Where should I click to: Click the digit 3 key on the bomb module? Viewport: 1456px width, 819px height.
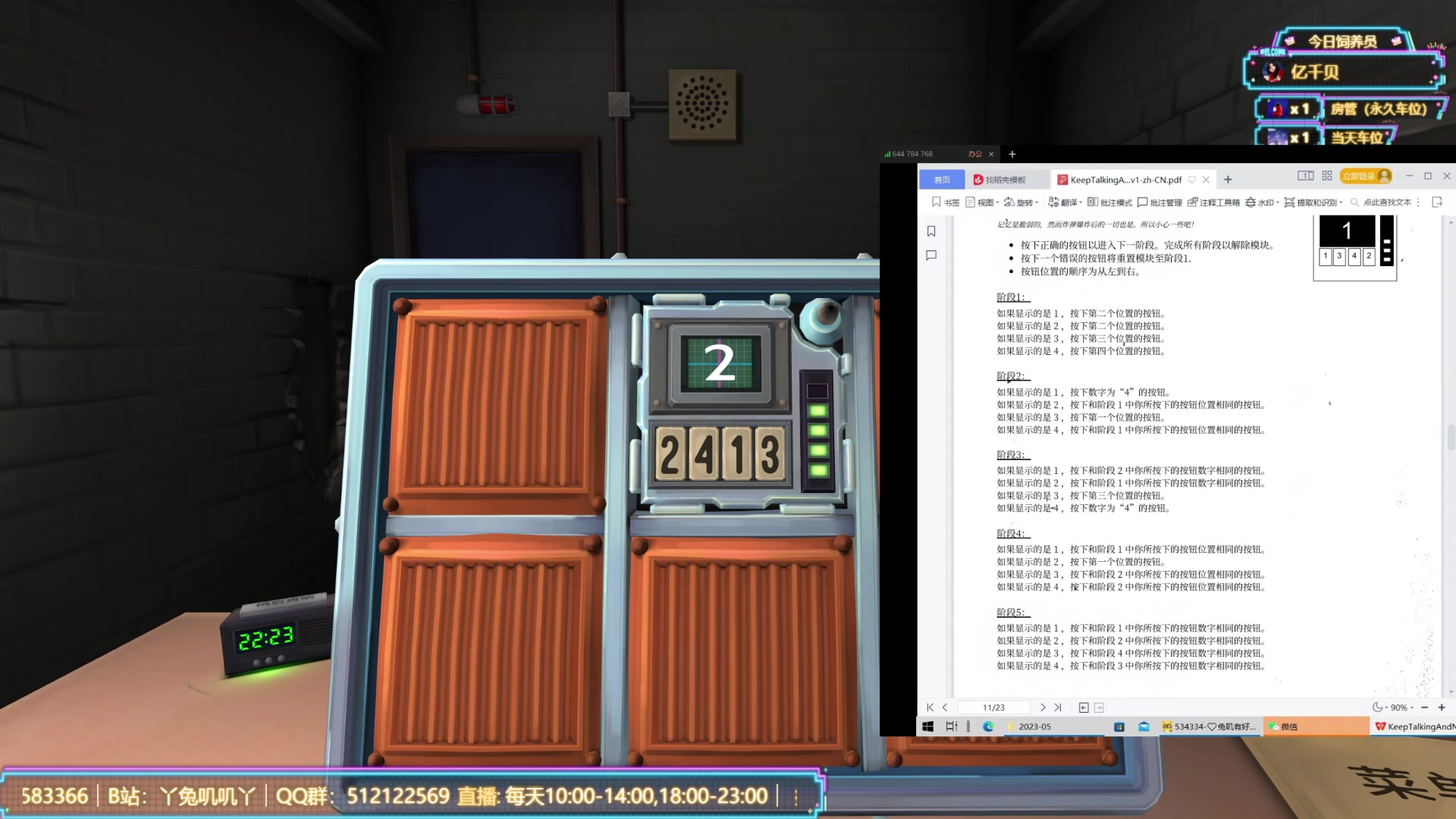coord(770,454)
